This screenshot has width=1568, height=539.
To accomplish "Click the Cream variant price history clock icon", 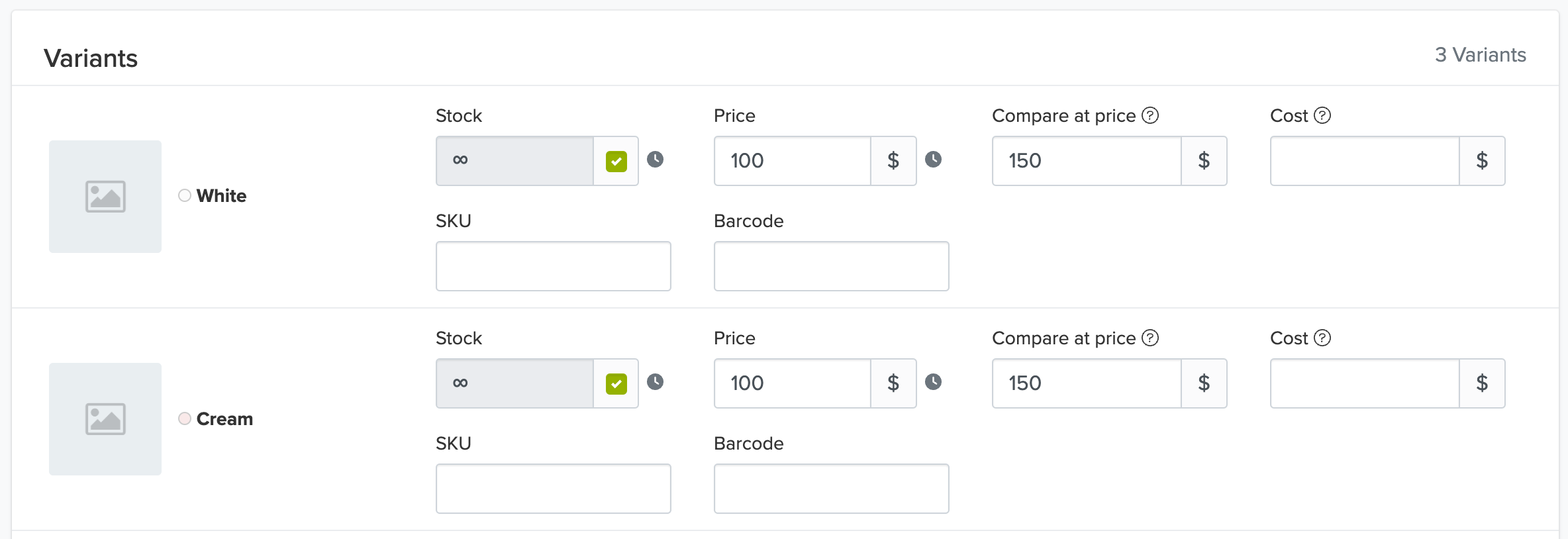I will [933, 381].
